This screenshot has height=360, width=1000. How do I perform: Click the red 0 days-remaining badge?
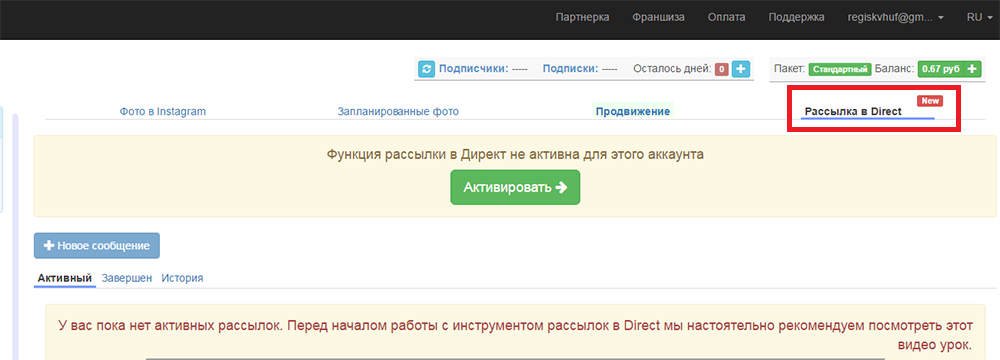(x=722, y=69)
